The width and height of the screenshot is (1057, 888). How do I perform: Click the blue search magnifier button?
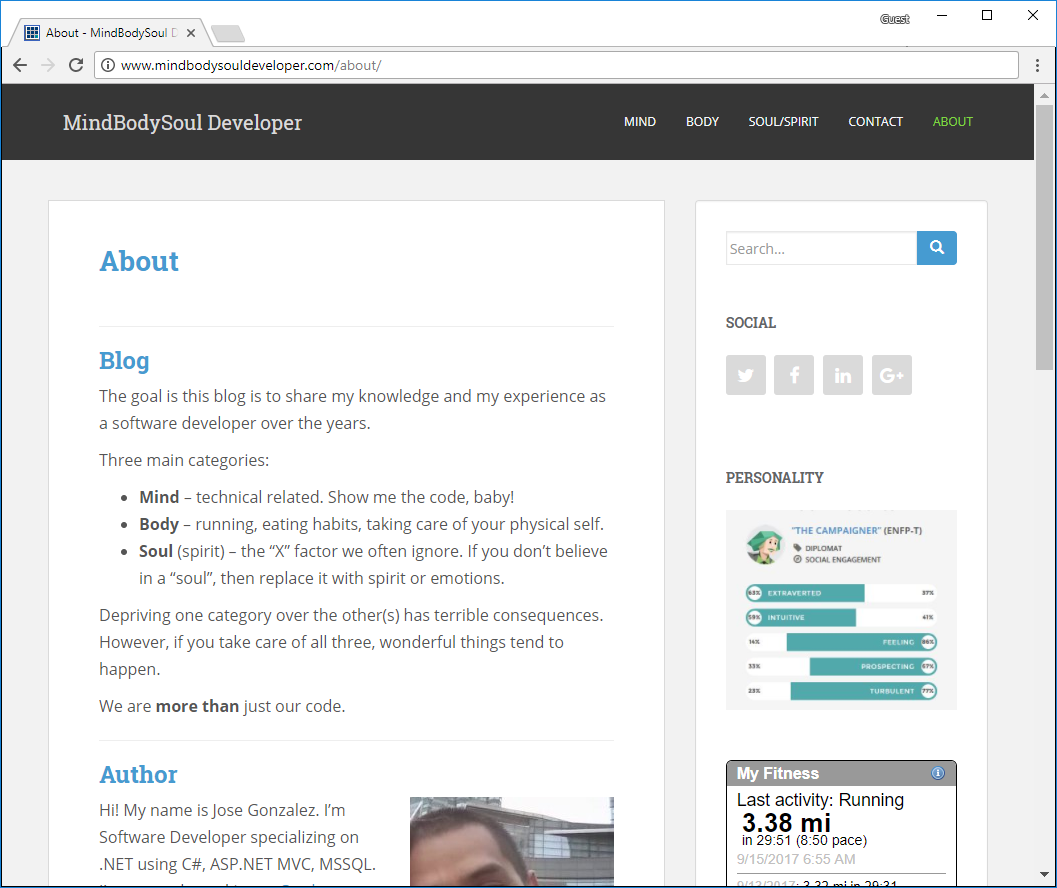point(936,248)
